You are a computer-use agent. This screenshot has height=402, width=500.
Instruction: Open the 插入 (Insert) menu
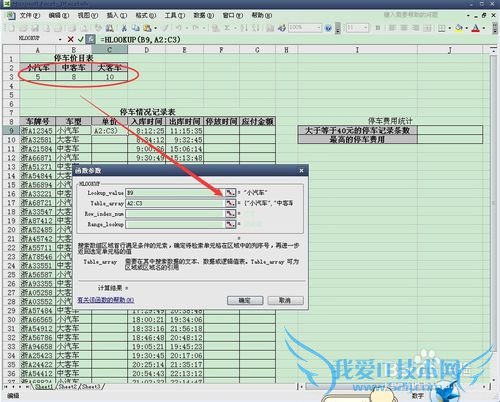click(117, 15)
